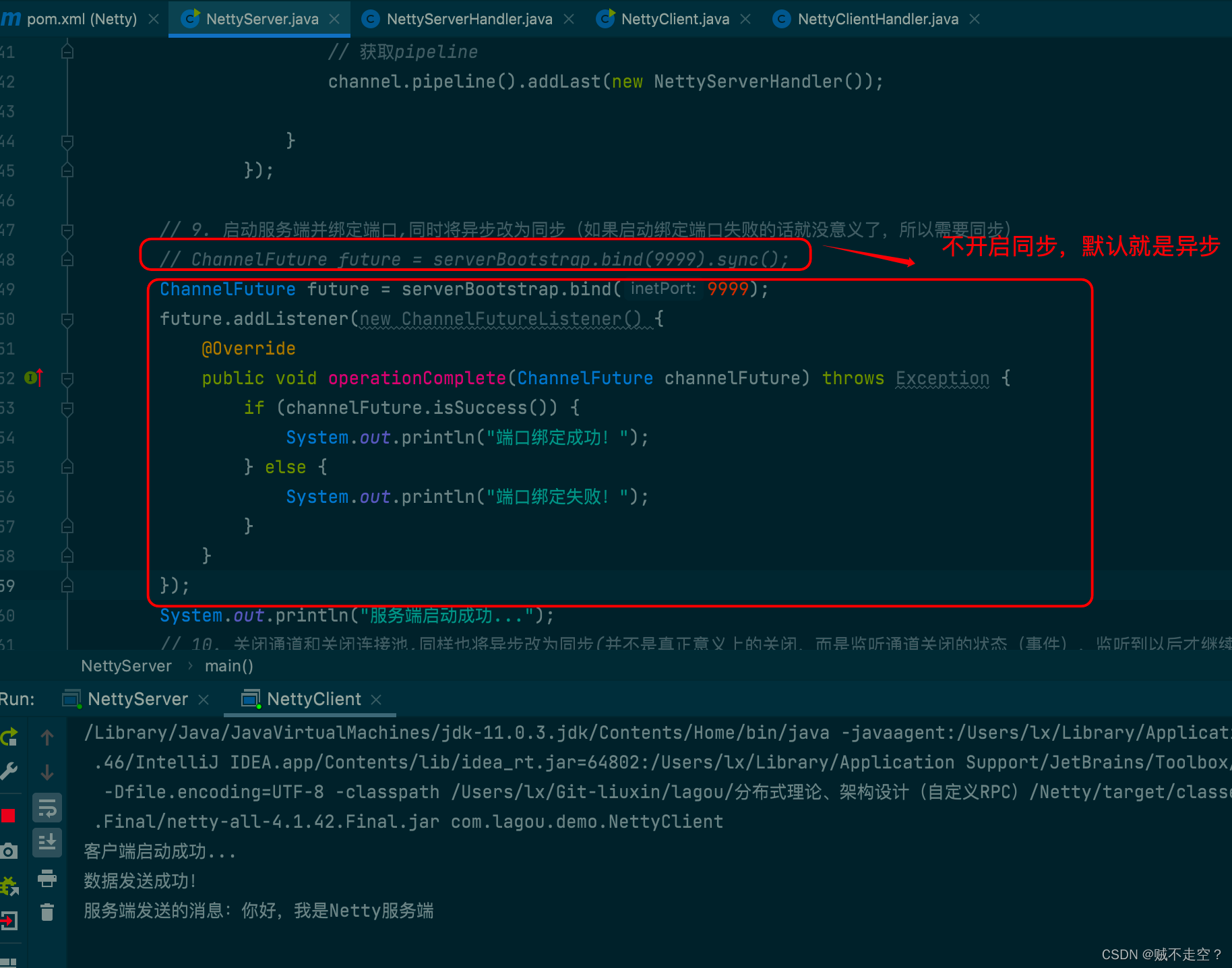The image size is (1232, 968).
Task: Click fold marker on highlighted line 59
Action: click(67, 586)
